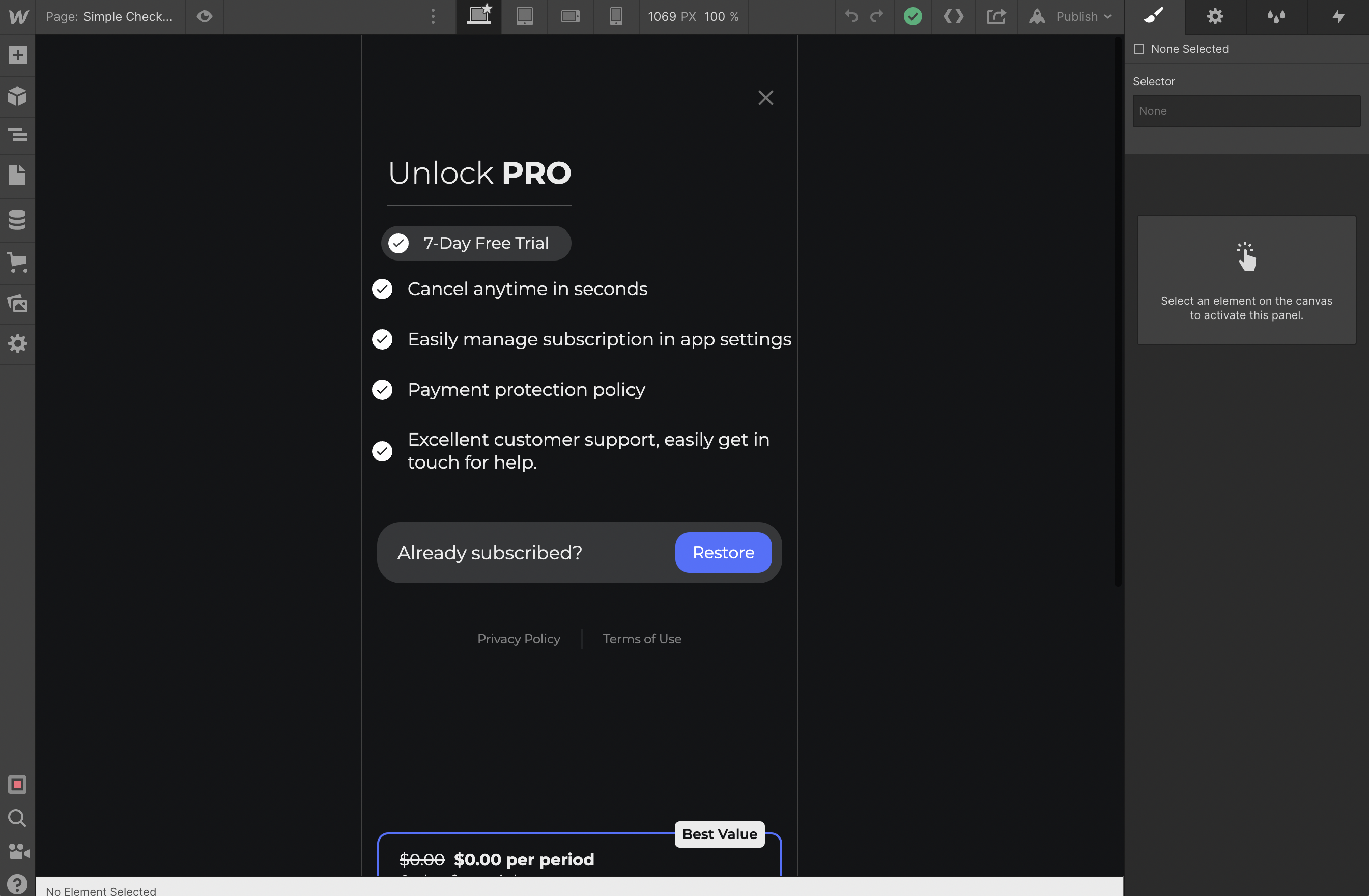
Task: Open the Audit panel square icon
Action: (17, 785)
